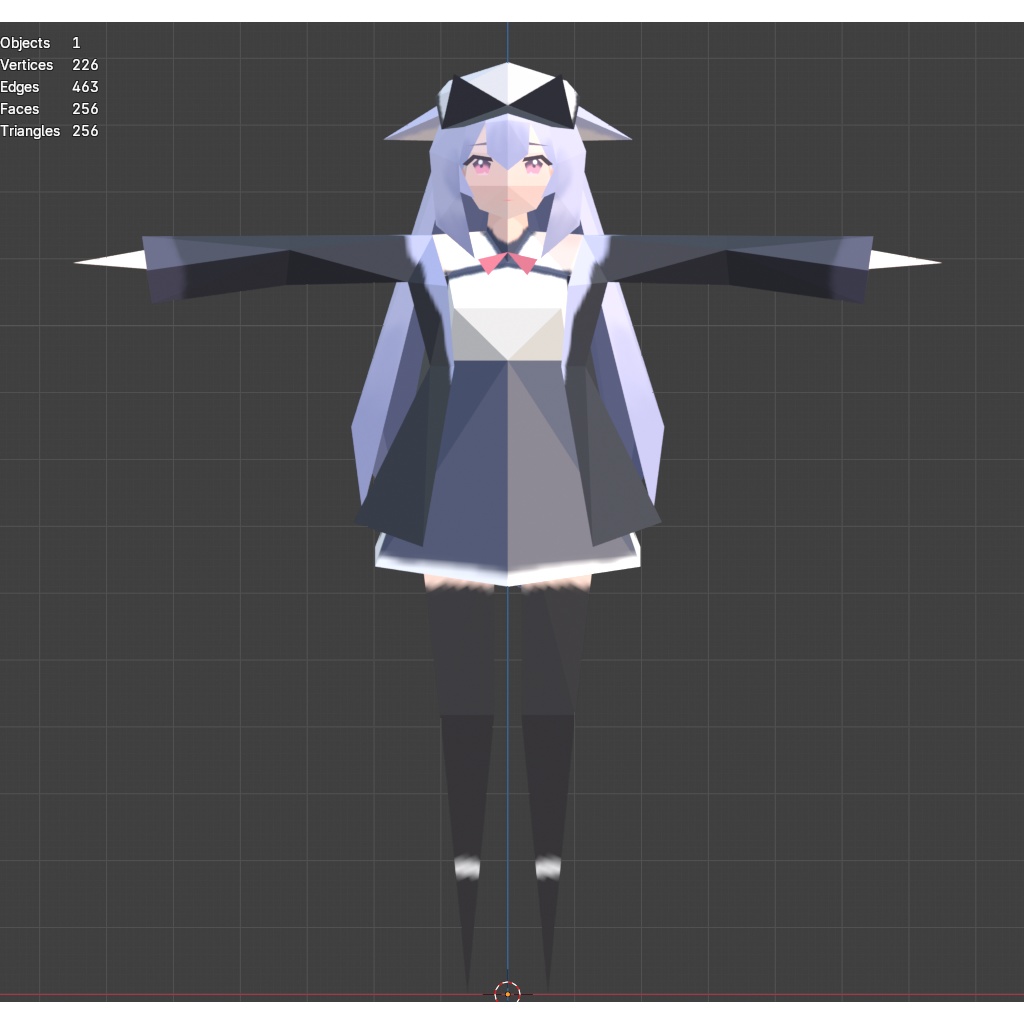The height and width of the screenshot is (1024, 1024).
Task: Click the white apron on the torso
Action: point(508,320)
